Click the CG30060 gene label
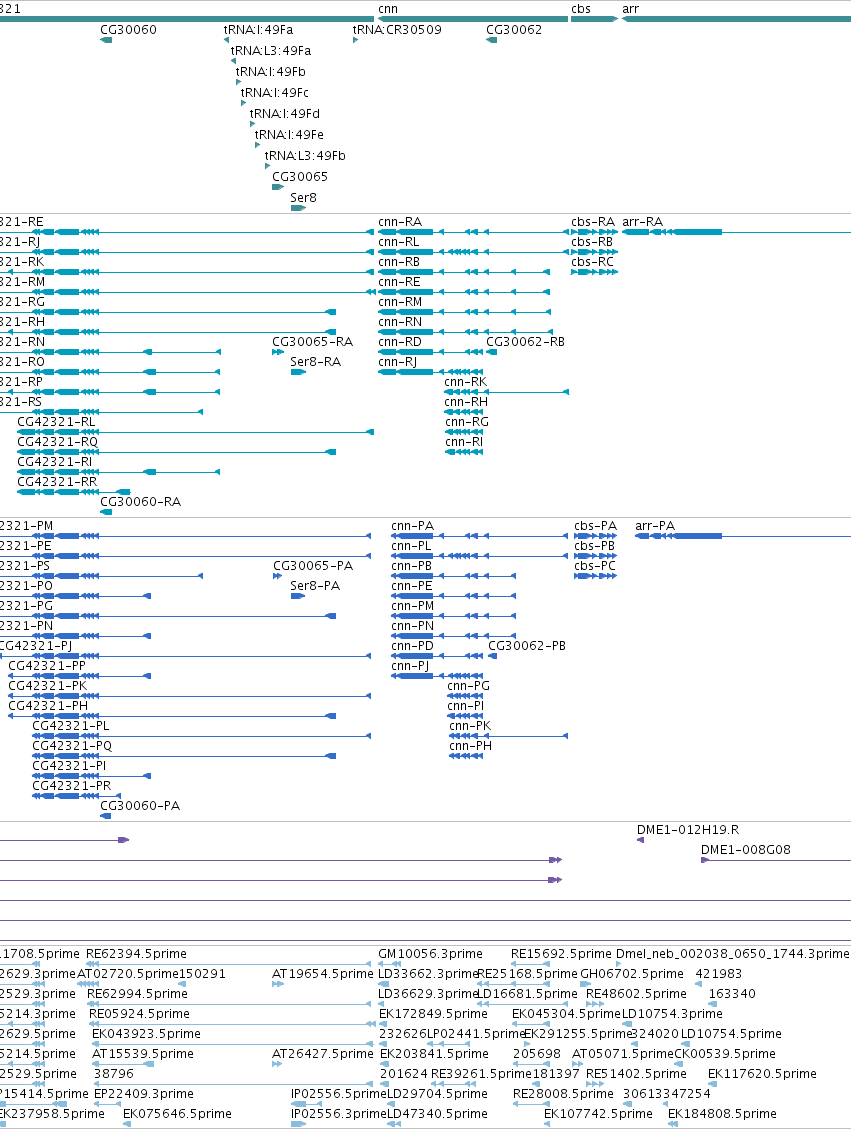 point(128,30)
